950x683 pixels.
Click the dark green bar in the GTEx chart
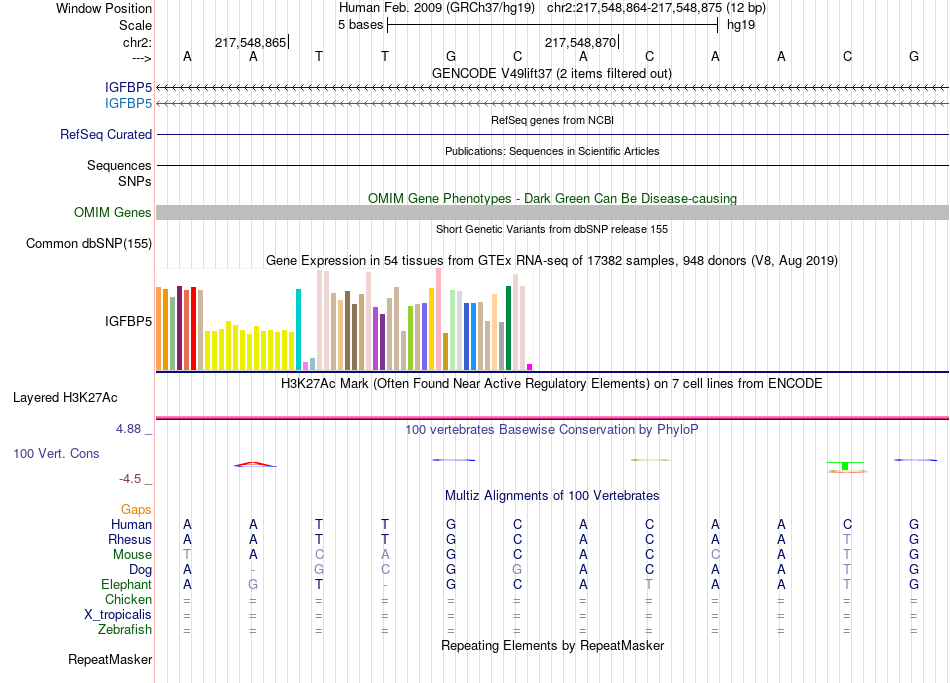click(x=508, y=328)
